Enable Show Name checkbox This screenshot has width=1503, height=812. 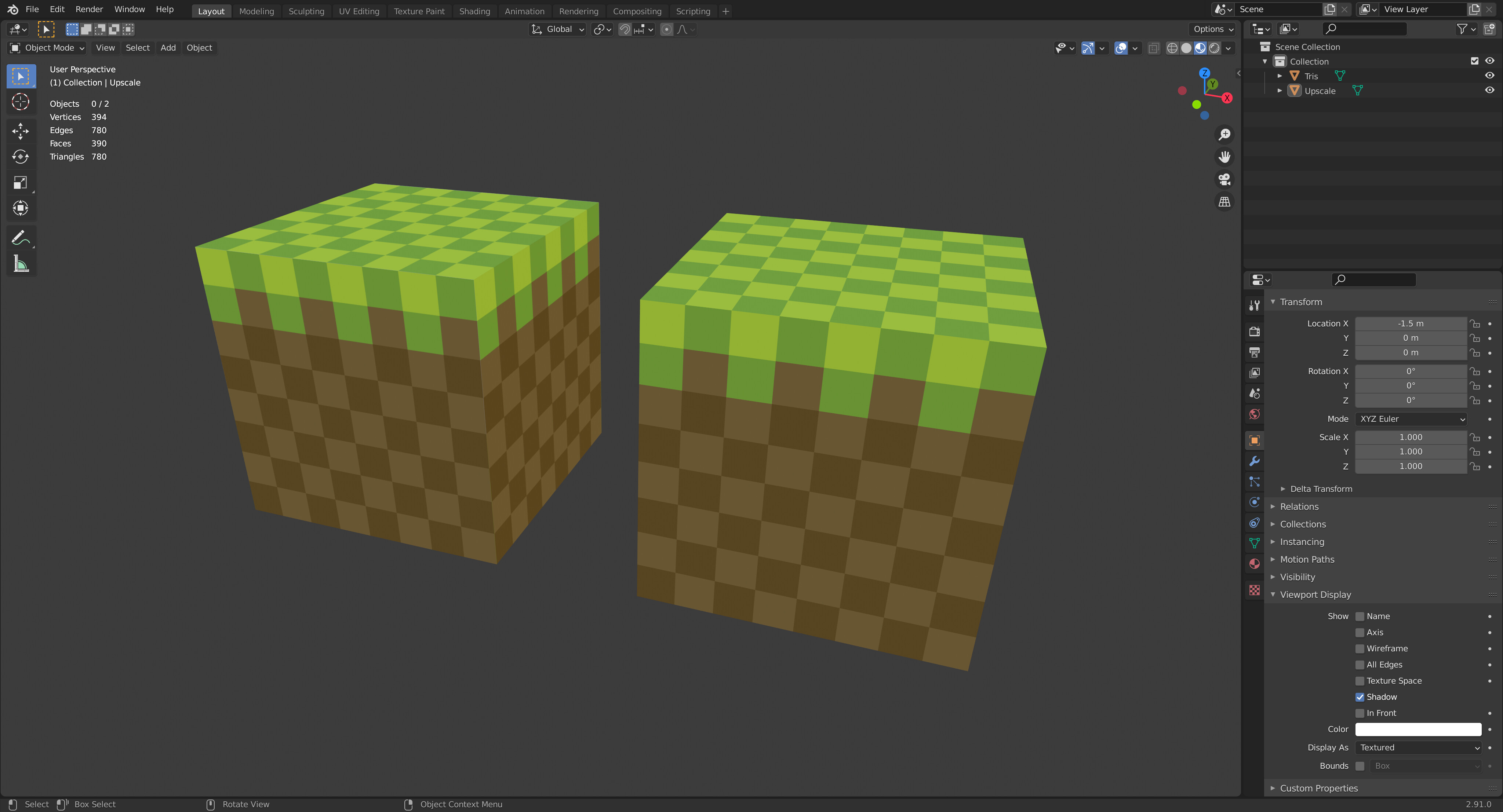pos(1360,617)
